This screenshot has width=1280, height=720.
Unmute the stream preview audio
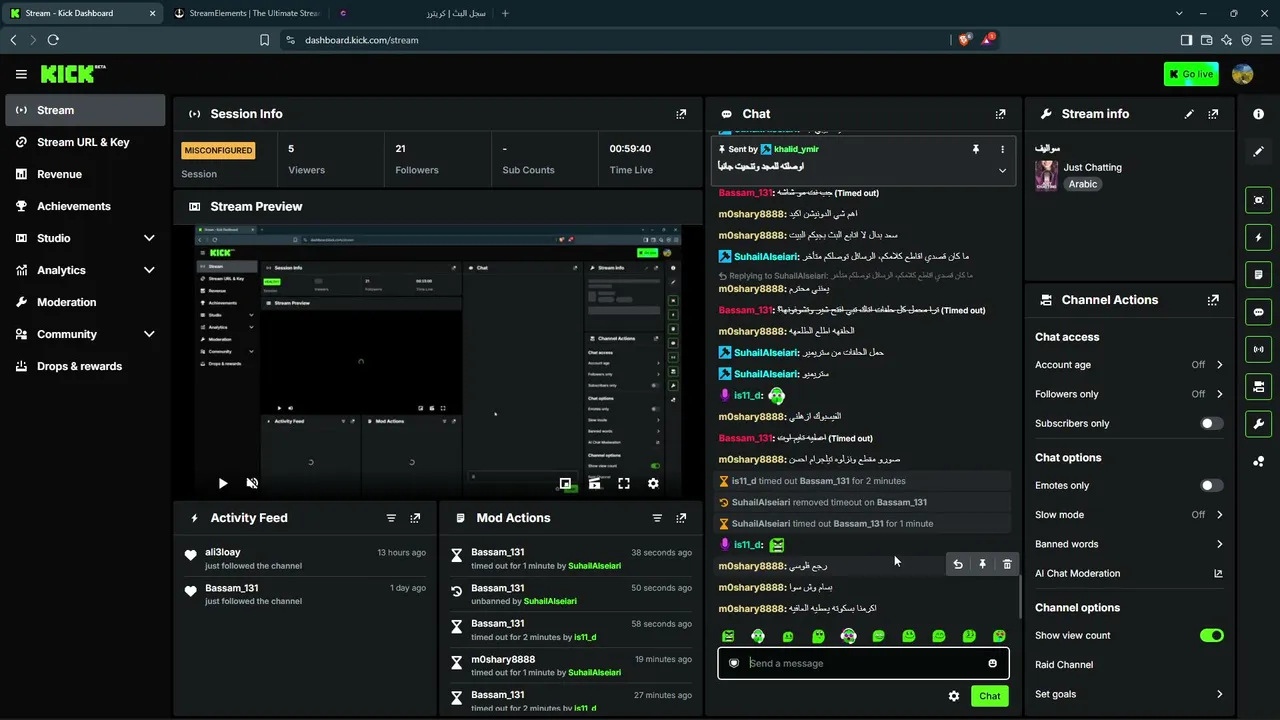click(252, 483)
